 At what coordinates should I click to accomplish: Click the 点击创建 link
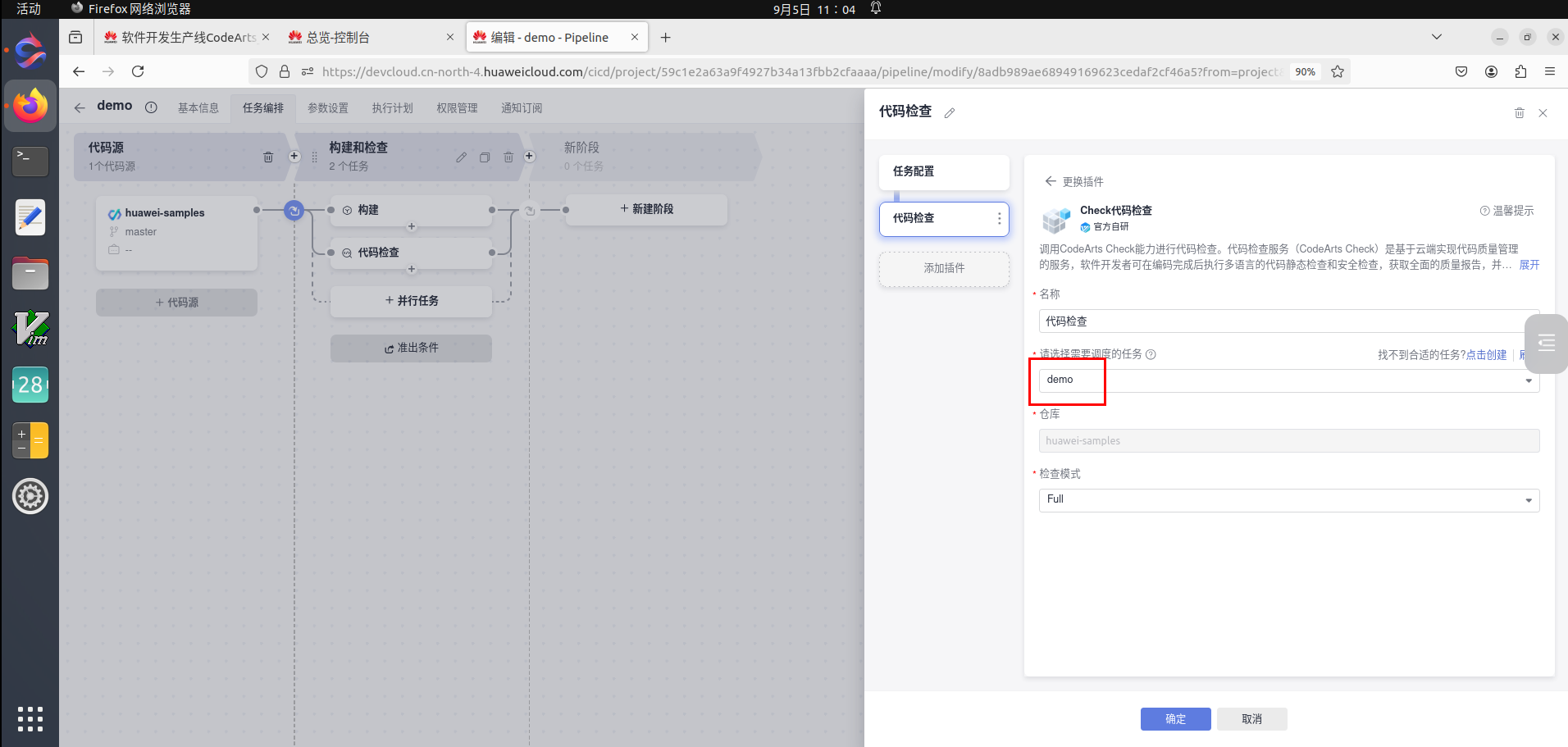(1486, 355)
